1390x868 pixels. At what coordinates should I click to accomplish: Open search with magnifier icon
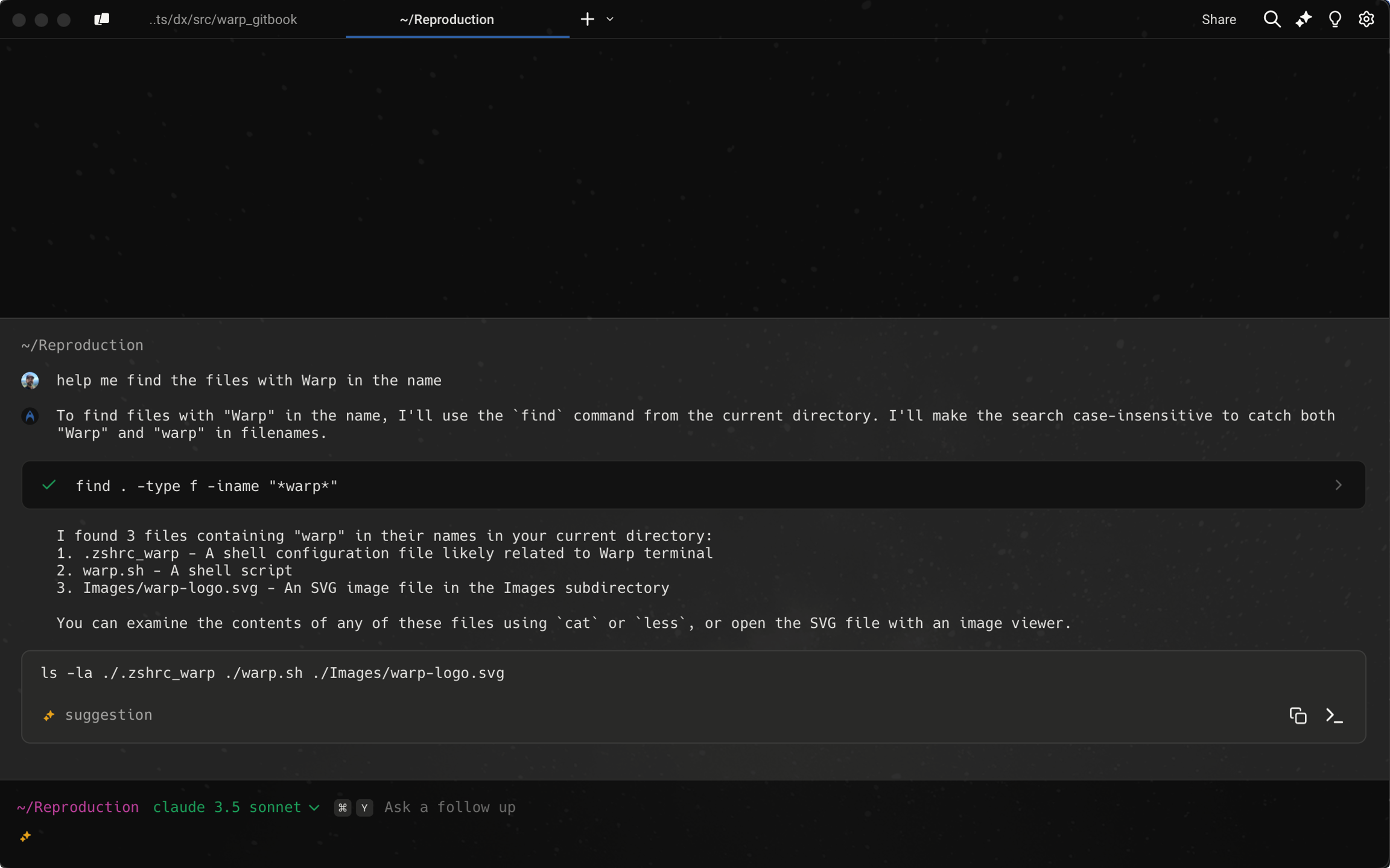[x=1272, y=19]
